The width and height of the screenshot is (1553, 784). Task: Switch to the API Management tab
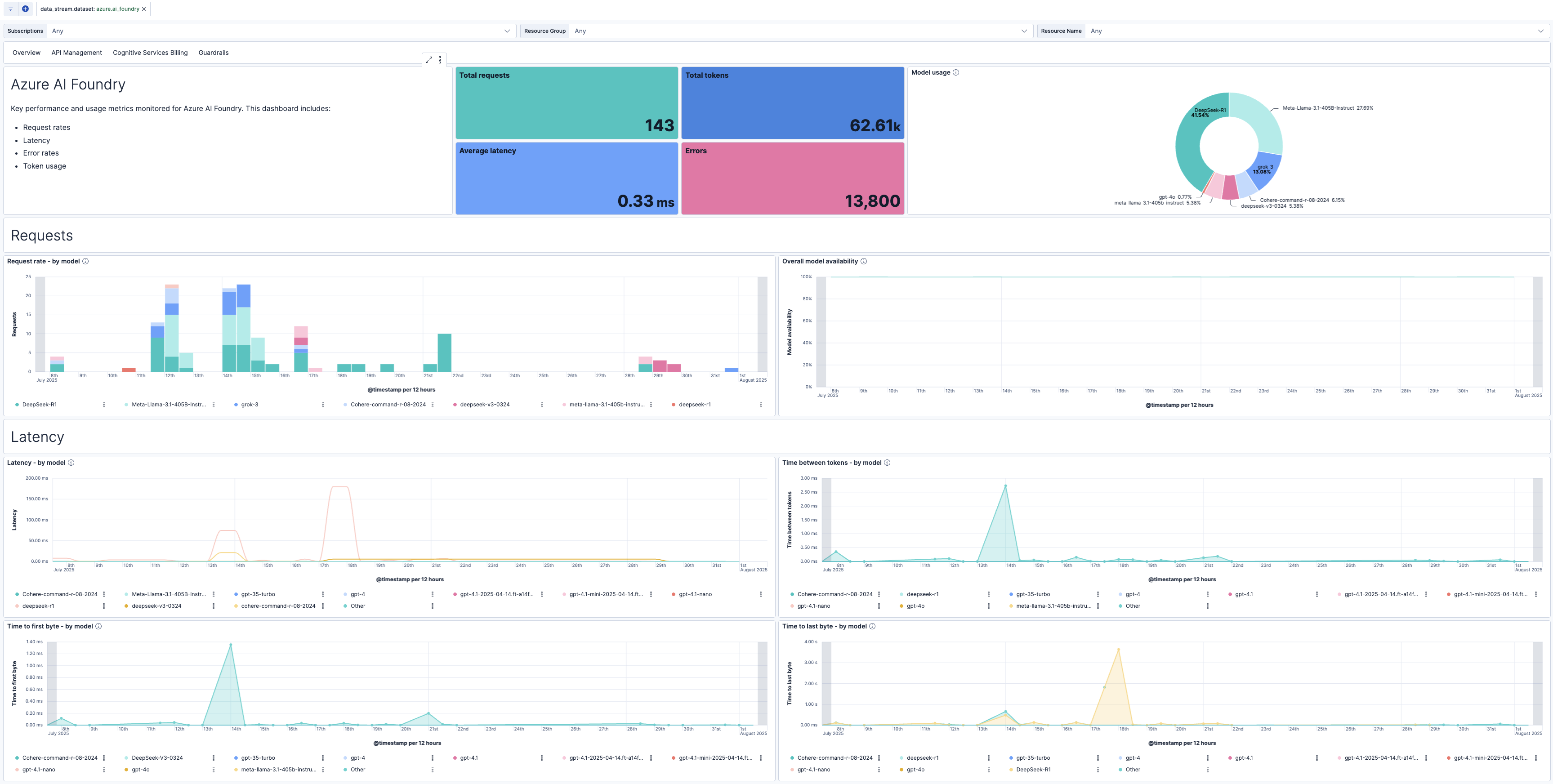[x=76, y=53]
